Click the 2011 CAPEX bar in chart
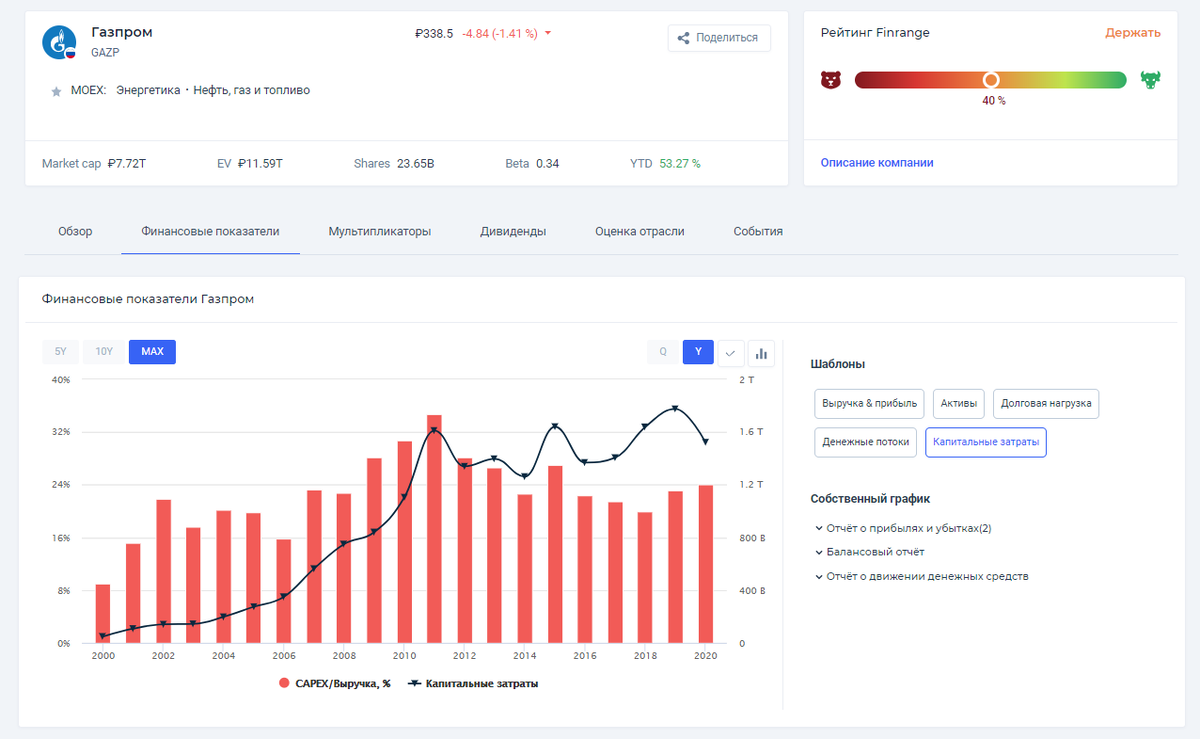Viewport: 1200px width, 739px height. (x=434, y=529)
